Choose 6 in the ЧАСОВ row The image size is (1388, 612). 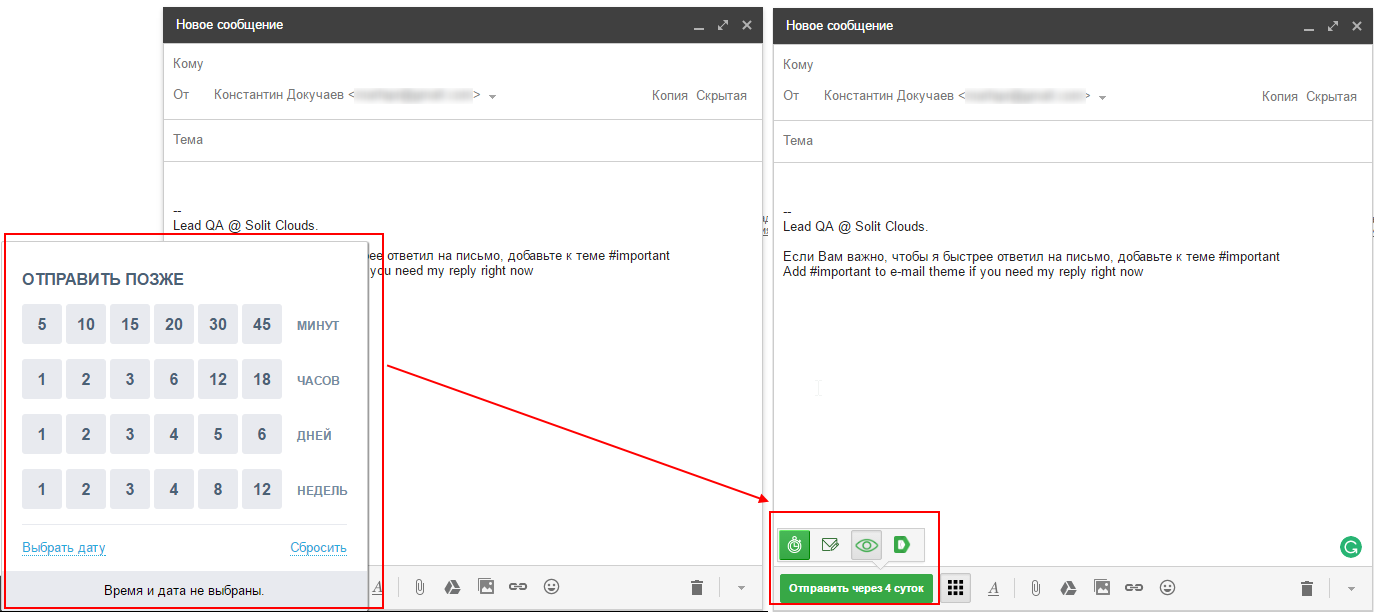[174, 379]
